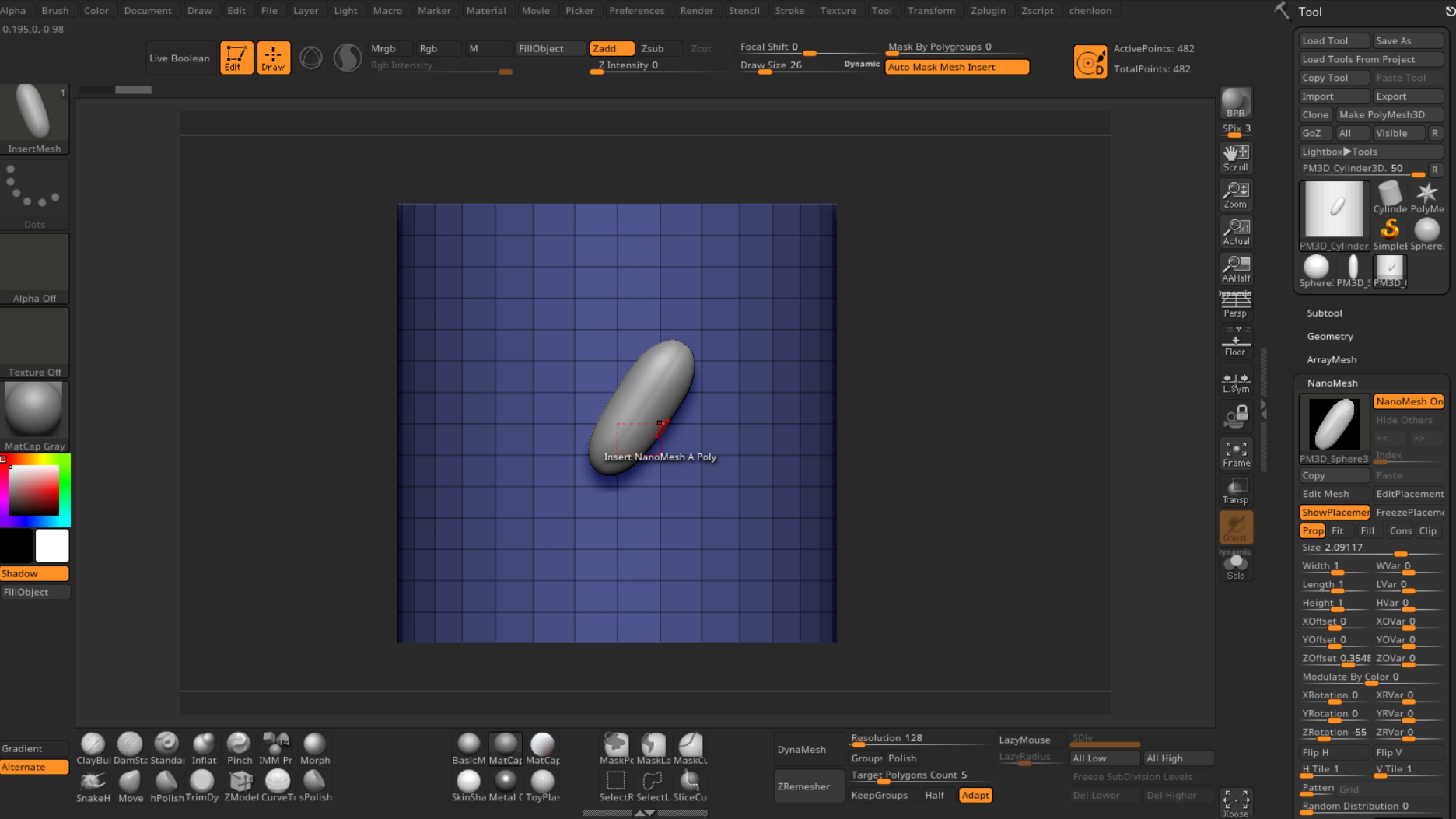Open the Zplugin menu

(988, 11)
